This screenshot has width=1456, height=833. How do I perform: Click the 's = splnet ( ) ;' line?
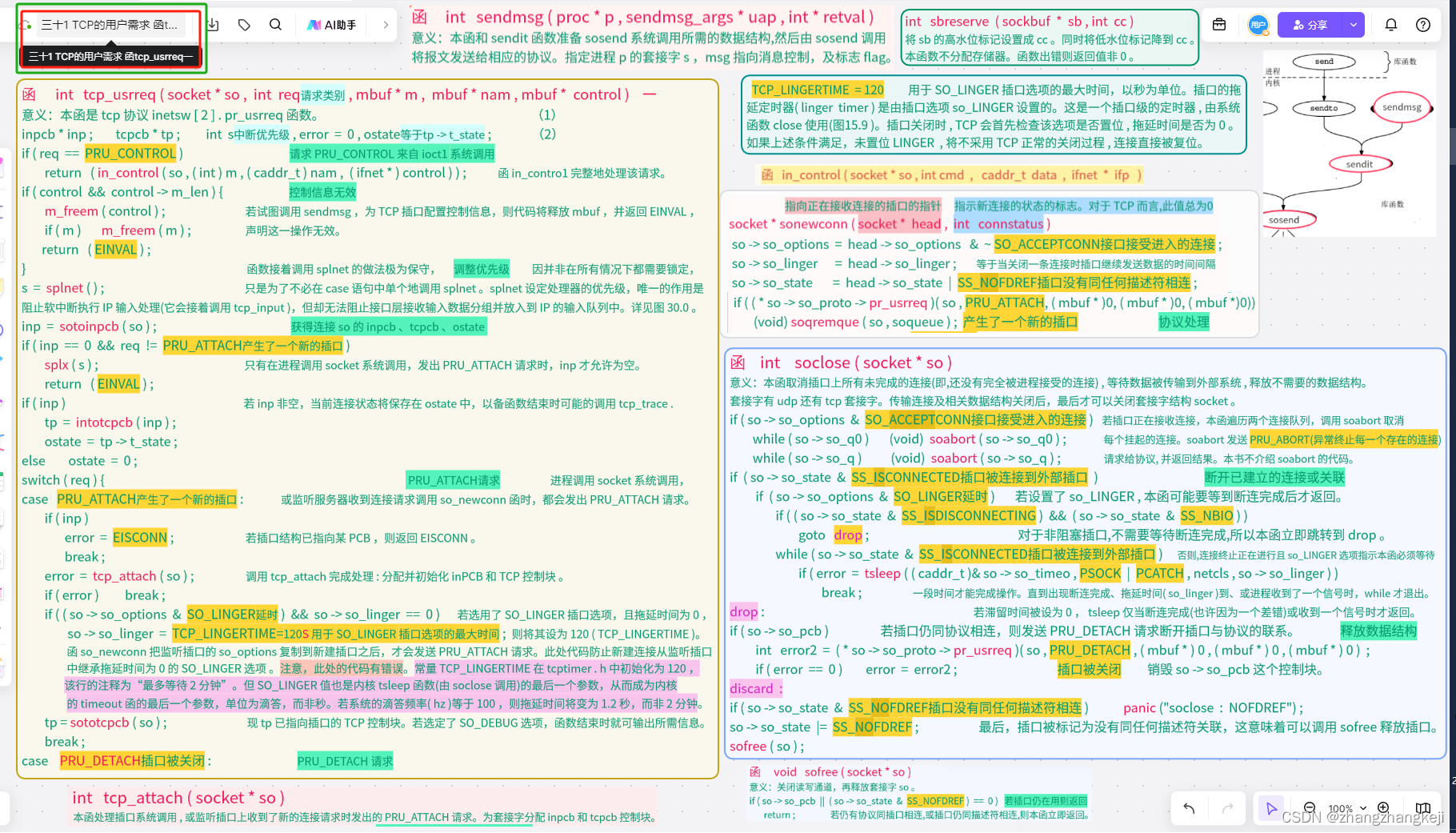[63, 288]
